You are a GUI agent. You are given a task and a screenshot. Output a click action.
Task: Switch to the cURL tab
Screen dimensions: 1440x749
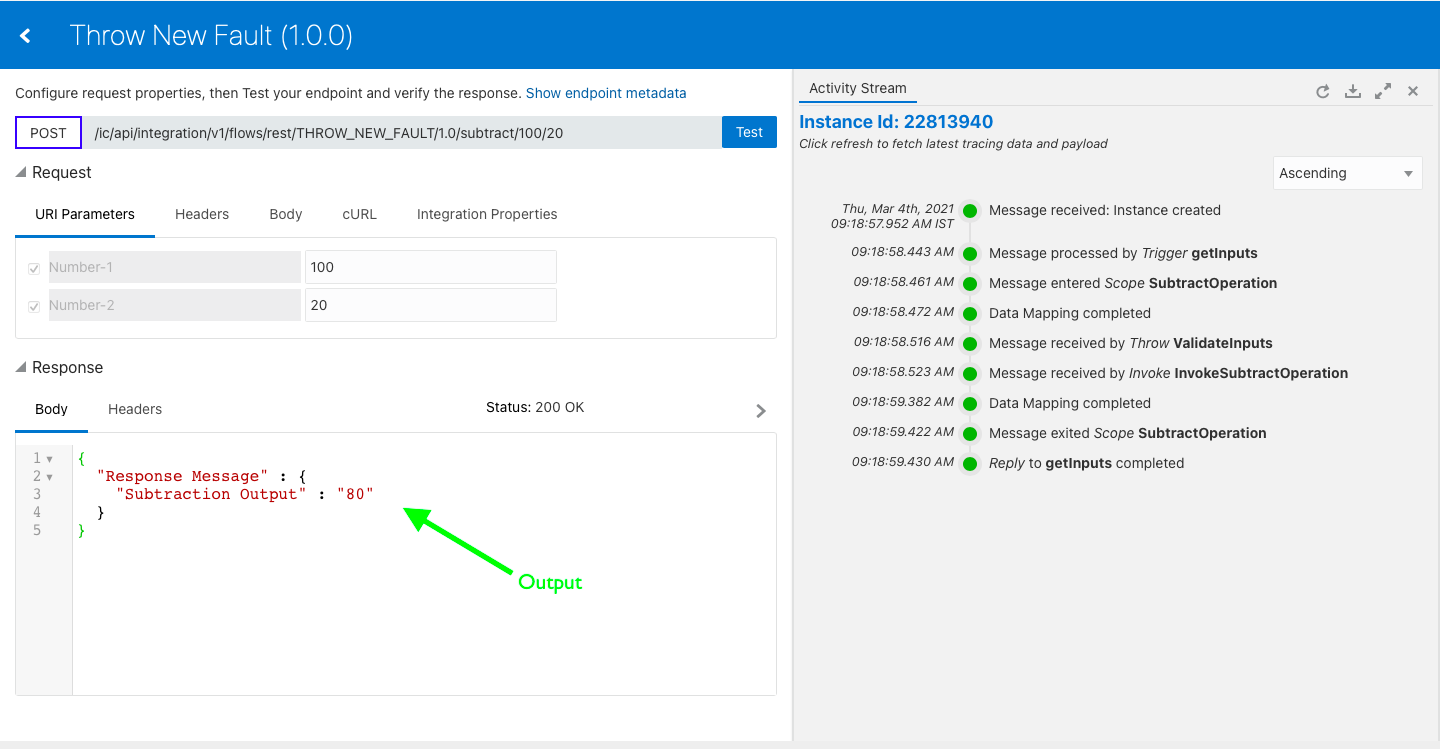coord(360,214)
